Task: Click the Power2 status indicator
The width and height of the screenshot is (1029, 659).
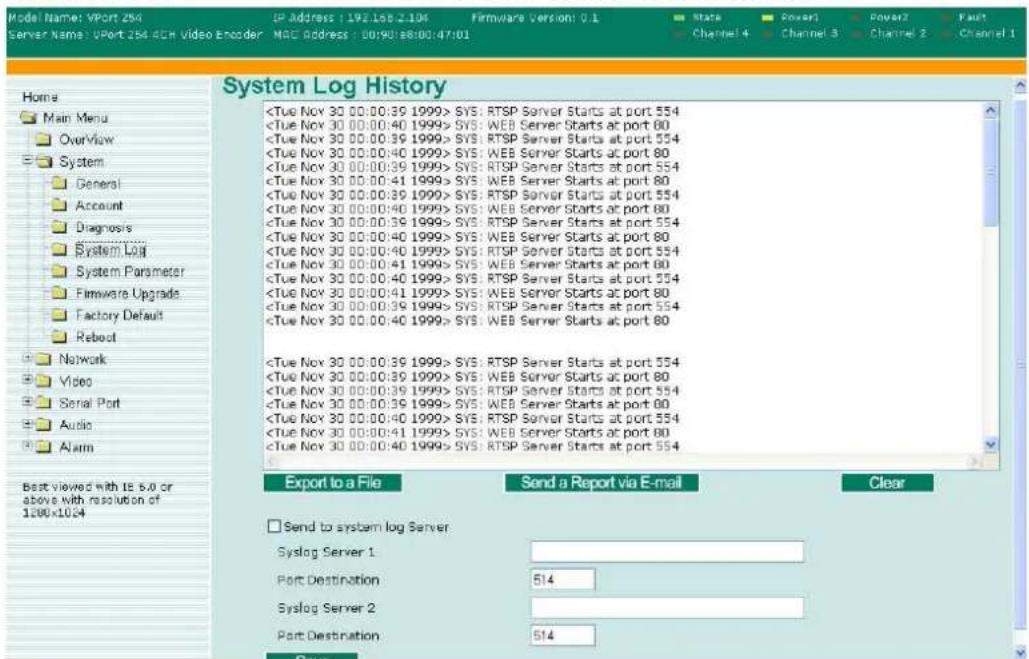Action: 856,18
